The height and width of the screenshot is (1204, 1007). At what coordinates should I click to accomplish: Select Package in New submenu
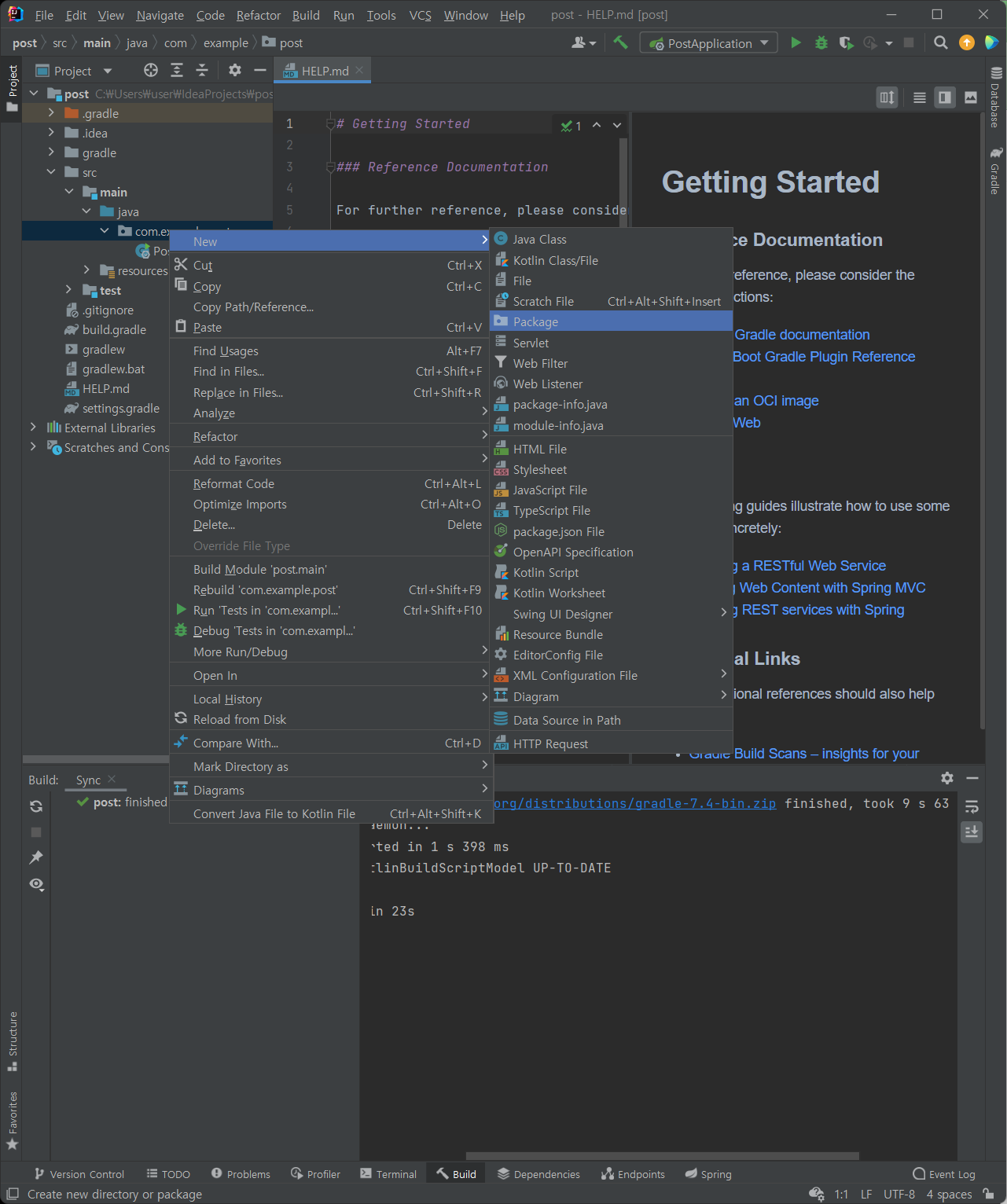611,321
